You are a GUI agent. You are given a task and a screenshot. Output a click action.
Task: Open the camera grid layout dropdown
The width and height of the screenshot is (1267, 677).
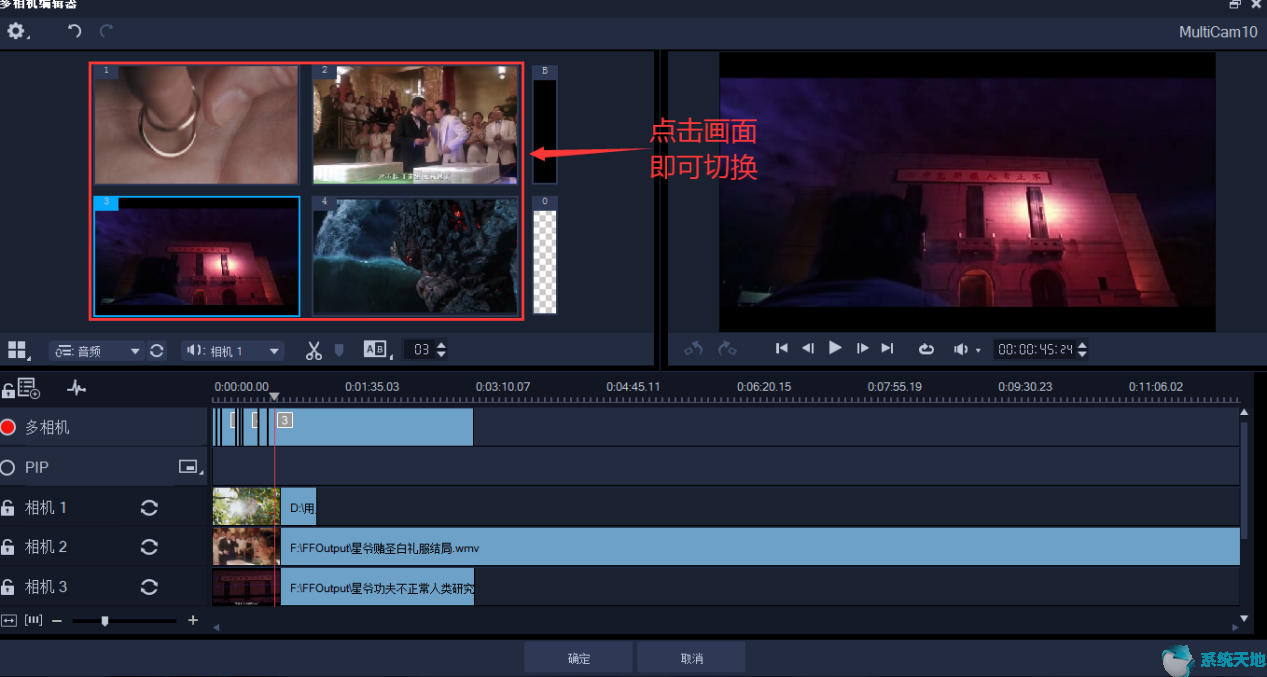click(x=18, y=350)
